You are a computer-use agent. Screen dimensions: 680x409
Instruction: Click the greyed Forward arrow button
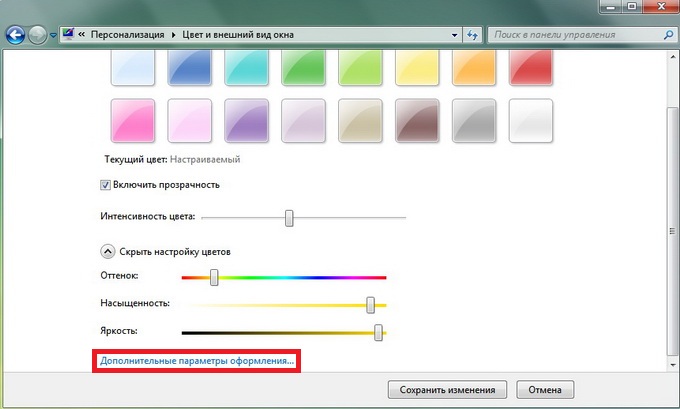coord(37,35)
